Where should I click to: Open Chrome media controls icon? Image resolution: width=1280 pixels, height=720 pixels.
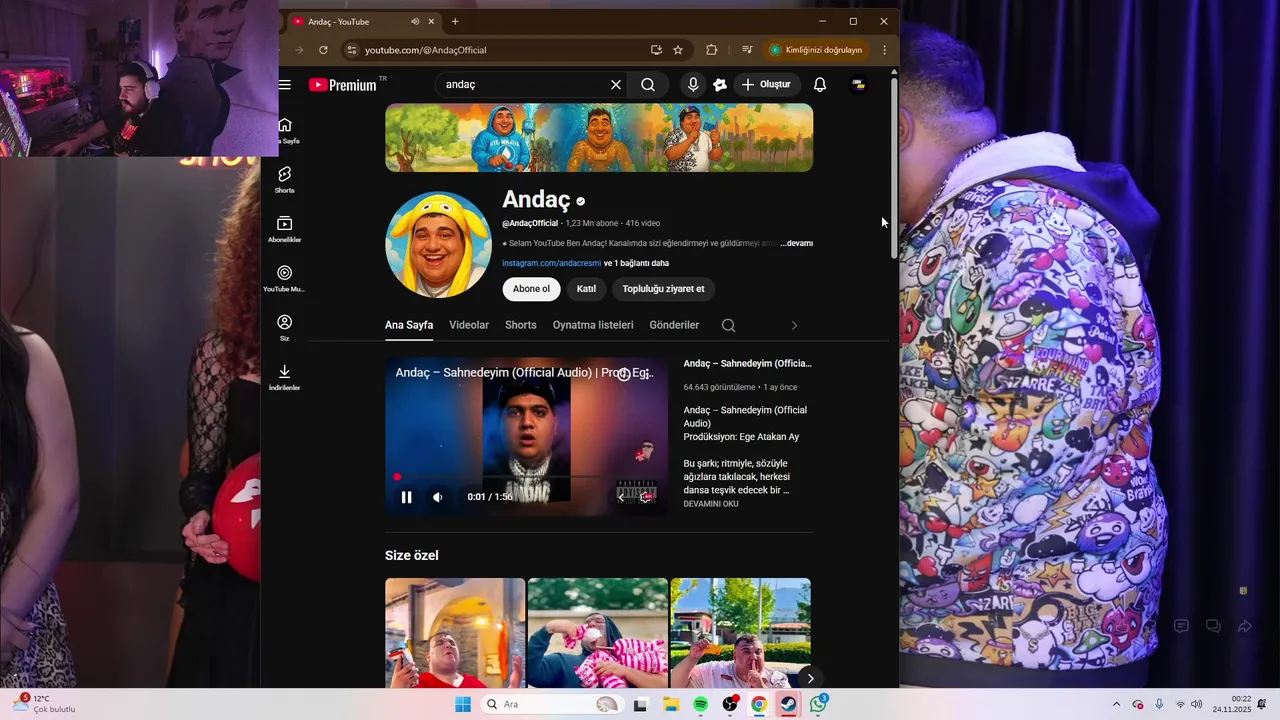(747, 50)
